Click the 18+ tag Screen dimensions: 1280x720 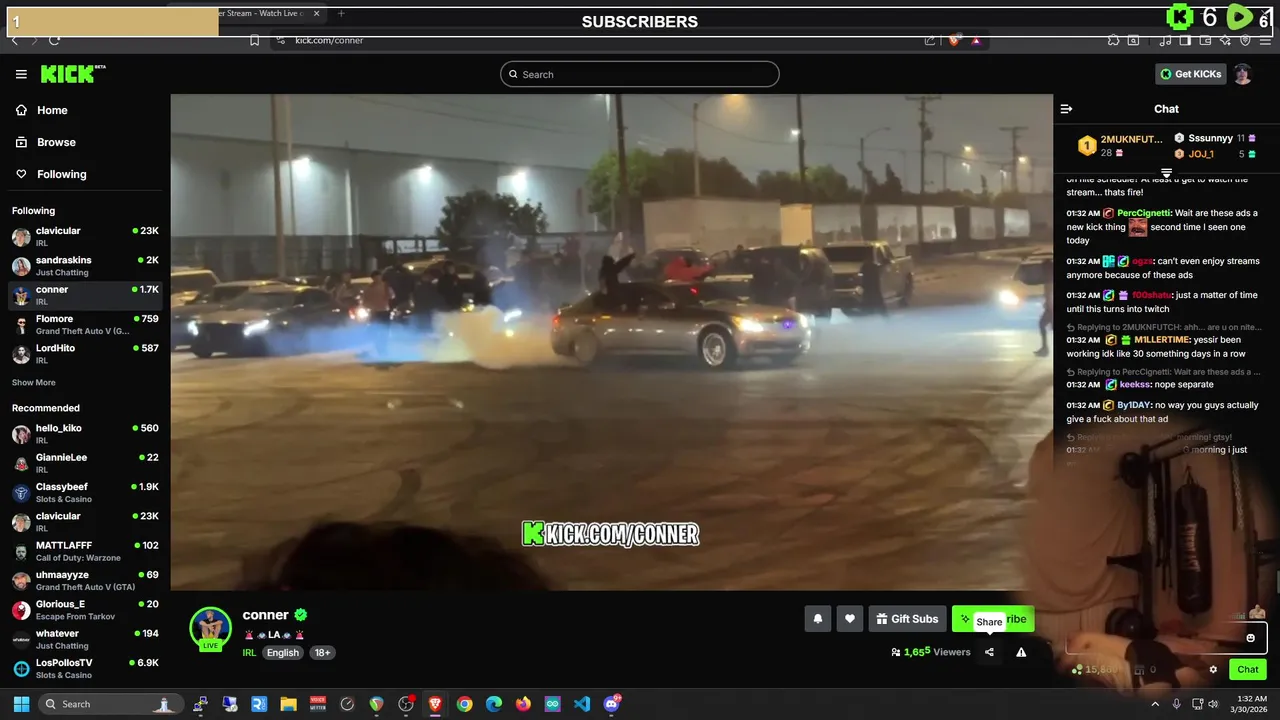click(322, 652)
